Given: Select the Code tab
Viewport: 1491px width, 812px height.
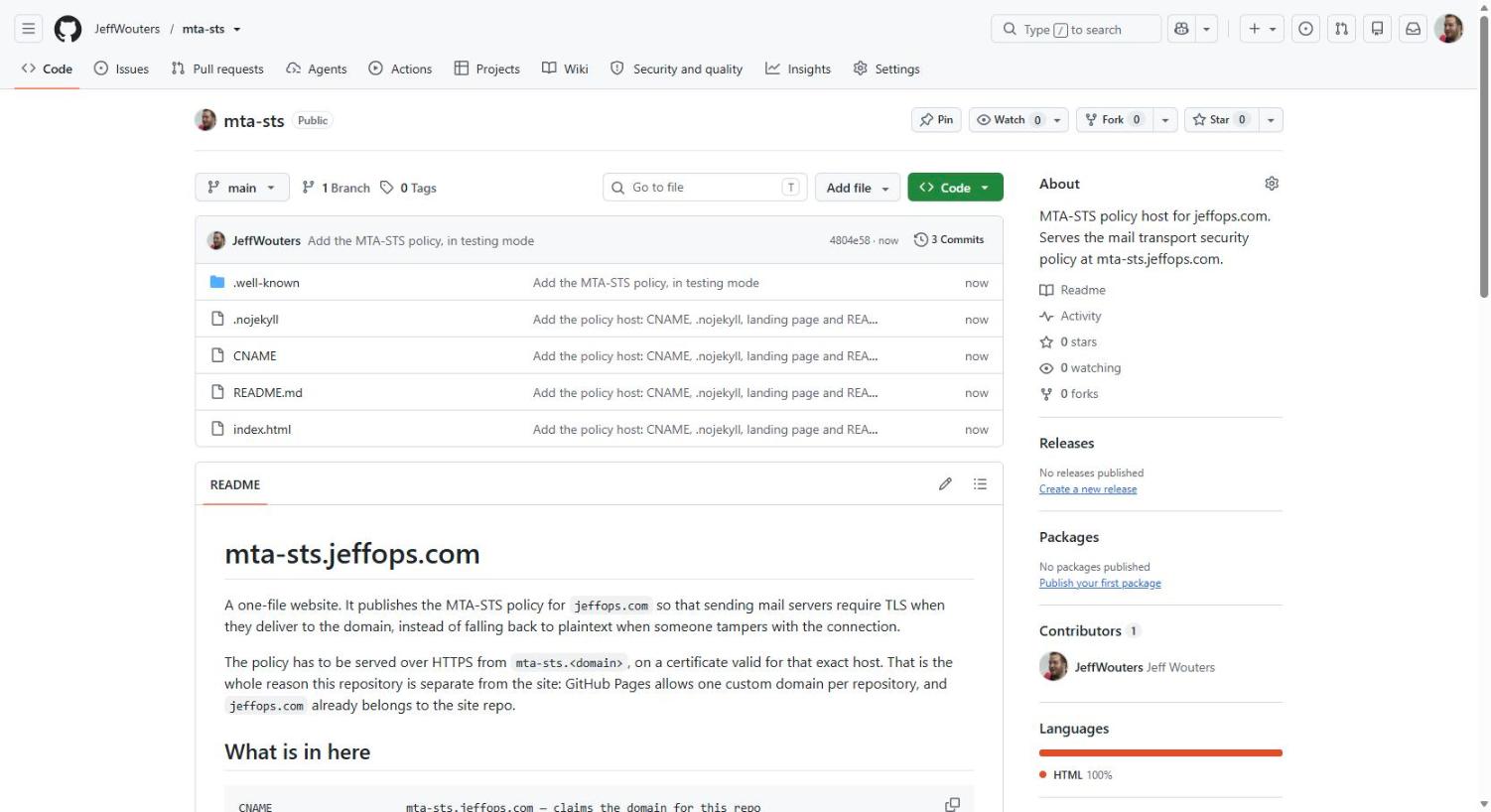Looking at the screenshot, I should 47,68.
